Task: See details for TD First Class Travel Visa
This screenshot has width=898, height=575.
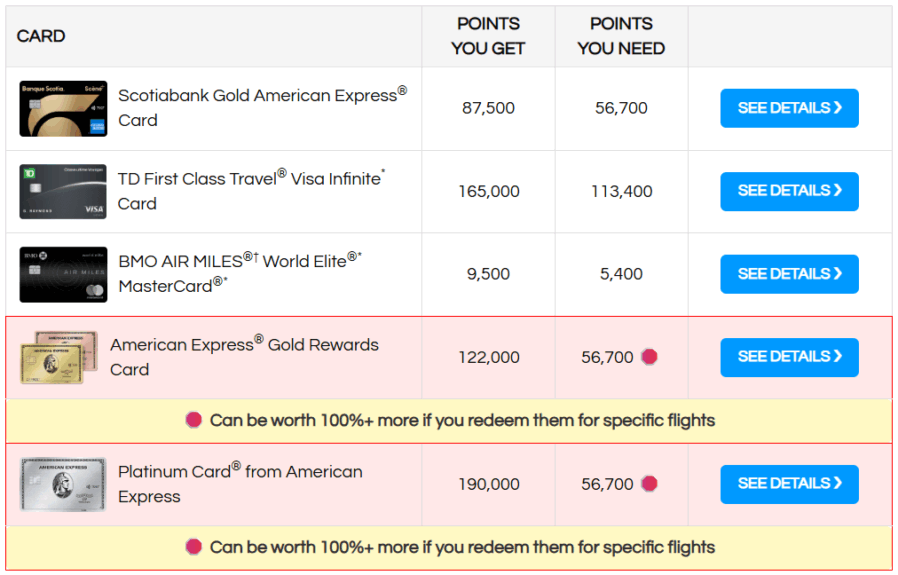Action: (x=789, y=191)
